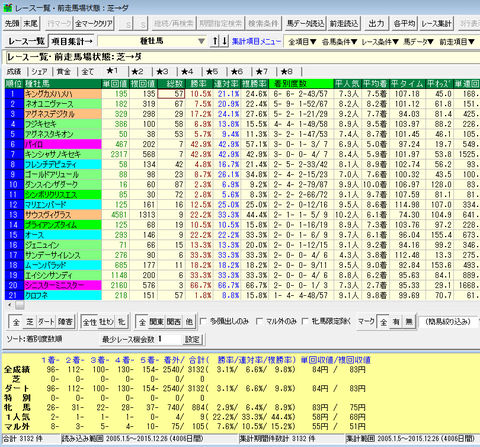This screenshot has height=447, width=480.
Task: Click 全マーククリア button
Action: pos(94,24)
